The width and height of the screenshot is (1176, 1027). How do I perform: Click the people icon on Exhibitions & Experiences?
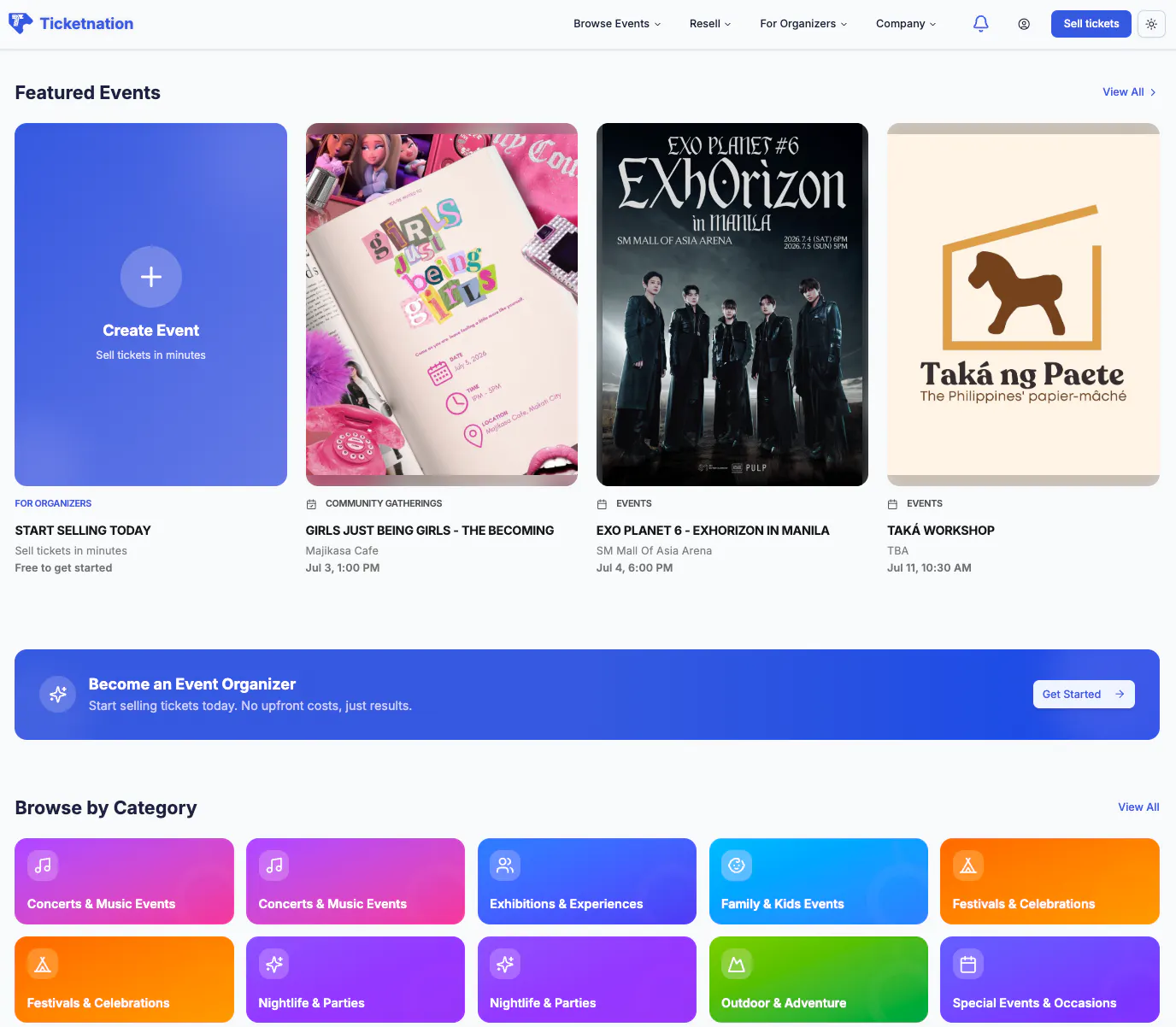pos(505,866)
